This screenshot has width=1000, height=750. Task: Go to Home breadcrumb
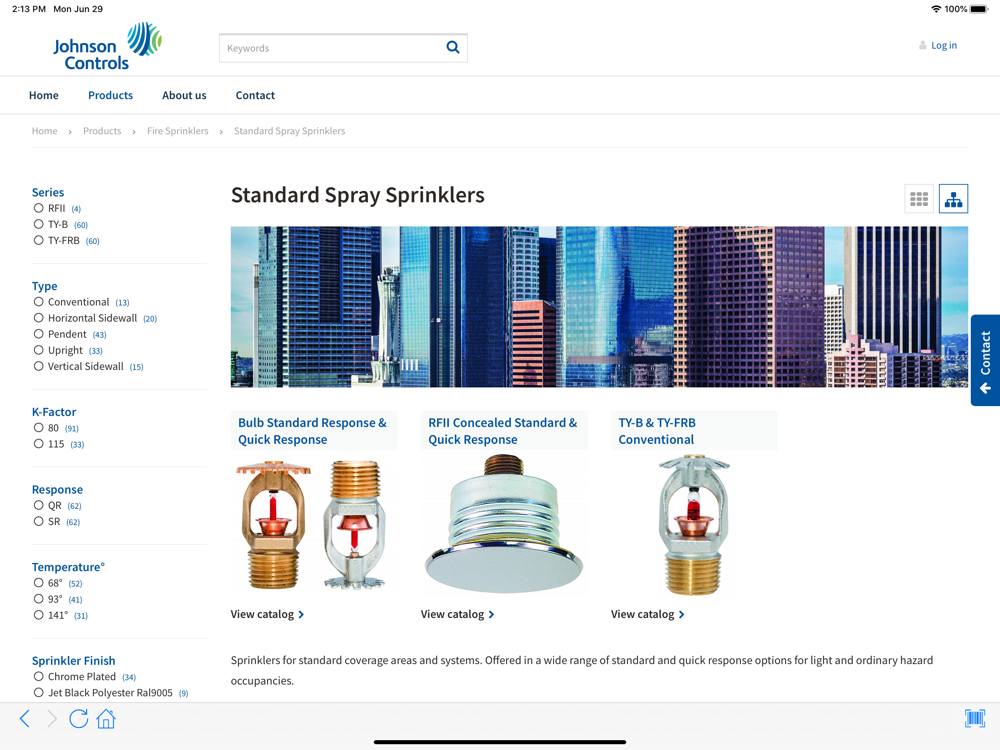click(45, 131)
